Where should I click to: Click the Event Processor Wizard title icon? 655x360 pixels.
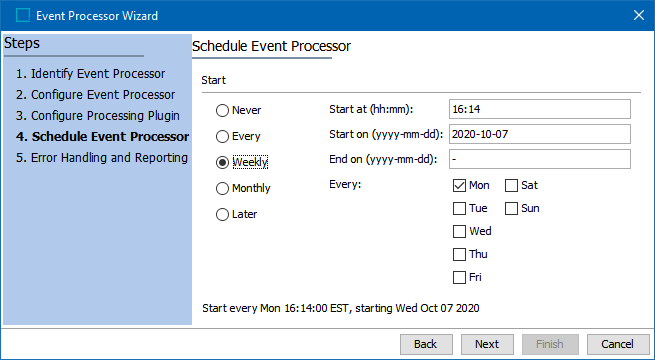tap(23, 15)
